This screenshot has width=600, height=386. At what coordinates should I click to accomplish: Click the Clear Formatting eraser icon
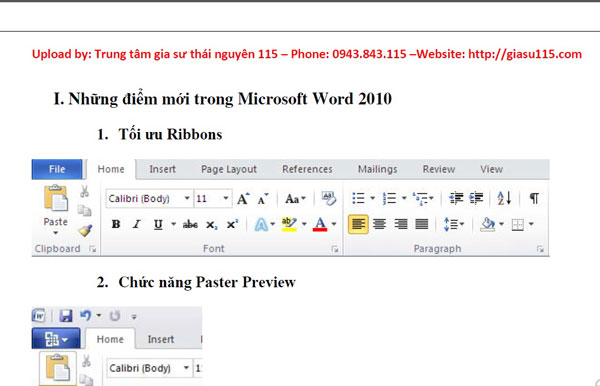[x=329, y=198]
